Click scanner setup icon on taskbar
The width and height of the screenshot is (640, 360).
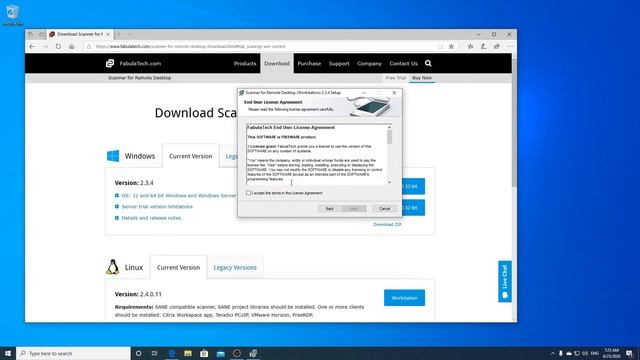pyautogui.click(x=253, y=353)
